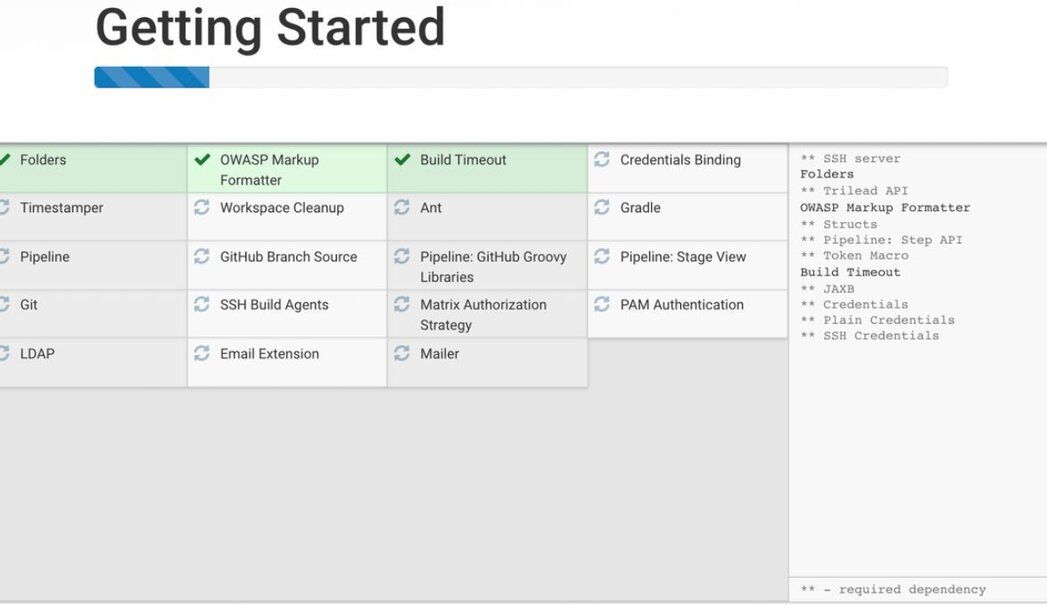Image resolution: width=1047 pixels, height=610 pixels.
Task: Click the refresh icon beside Email Extension
Action: tap(202, 353)
